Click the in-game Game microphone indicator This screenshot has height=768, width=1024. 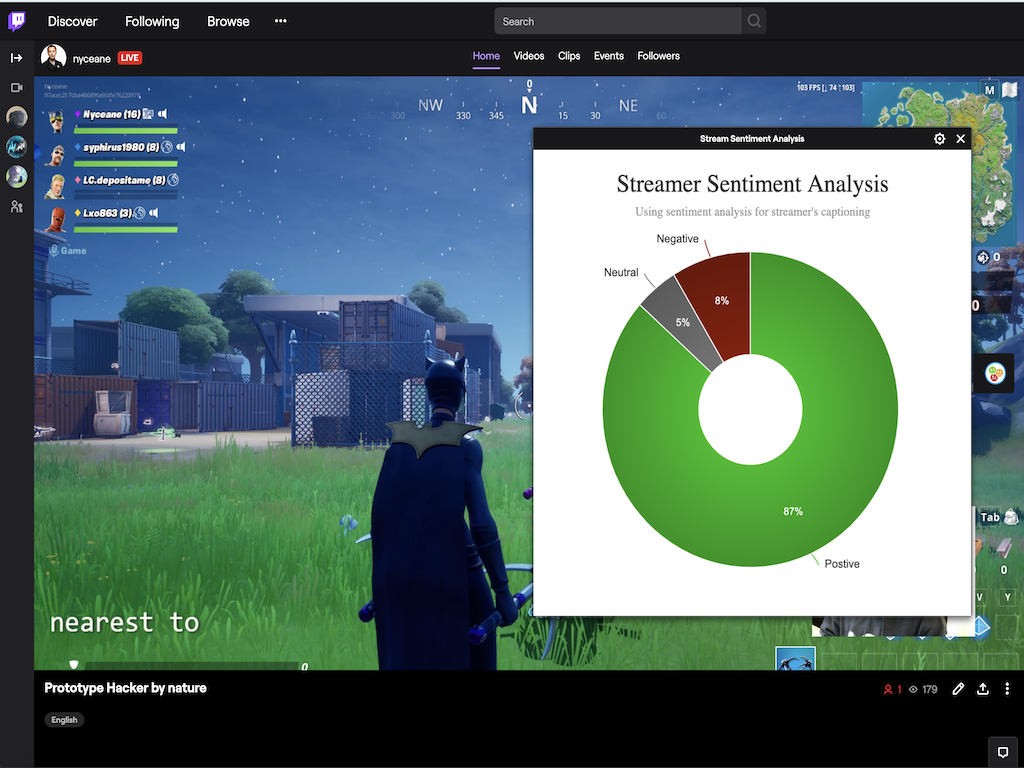click(69, 251)
